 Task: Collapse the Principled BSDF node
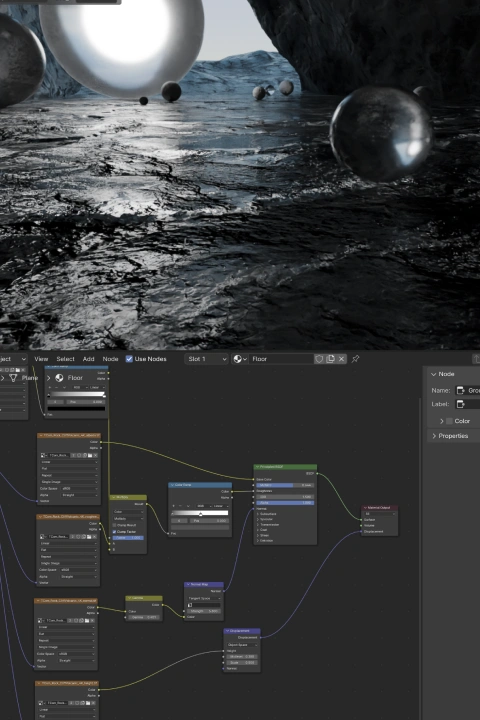[258, 467]
